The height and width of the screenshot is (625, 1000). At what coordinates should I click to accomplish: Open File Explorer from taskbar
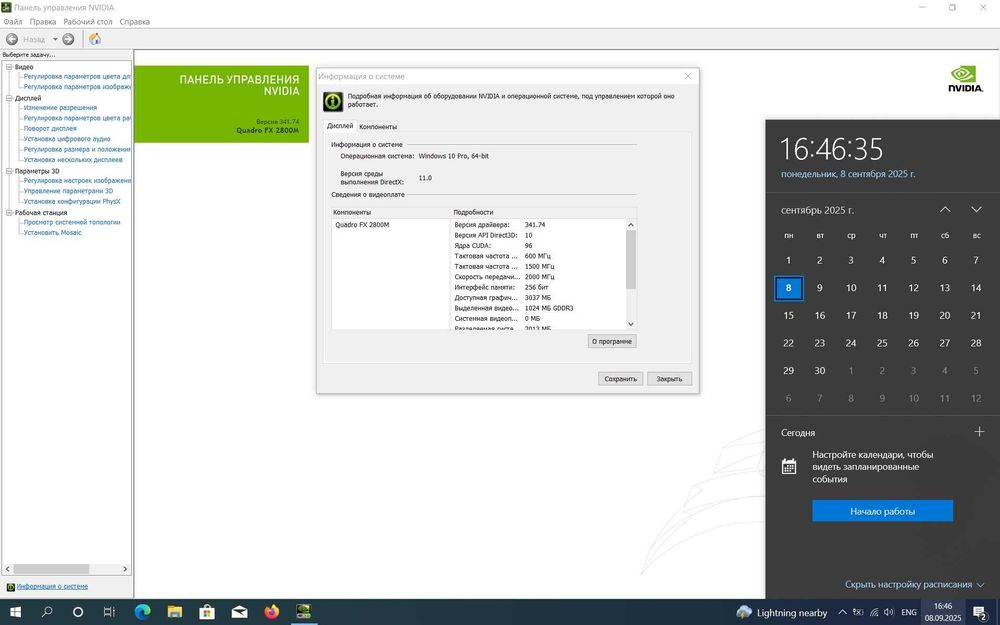(175, 612)
